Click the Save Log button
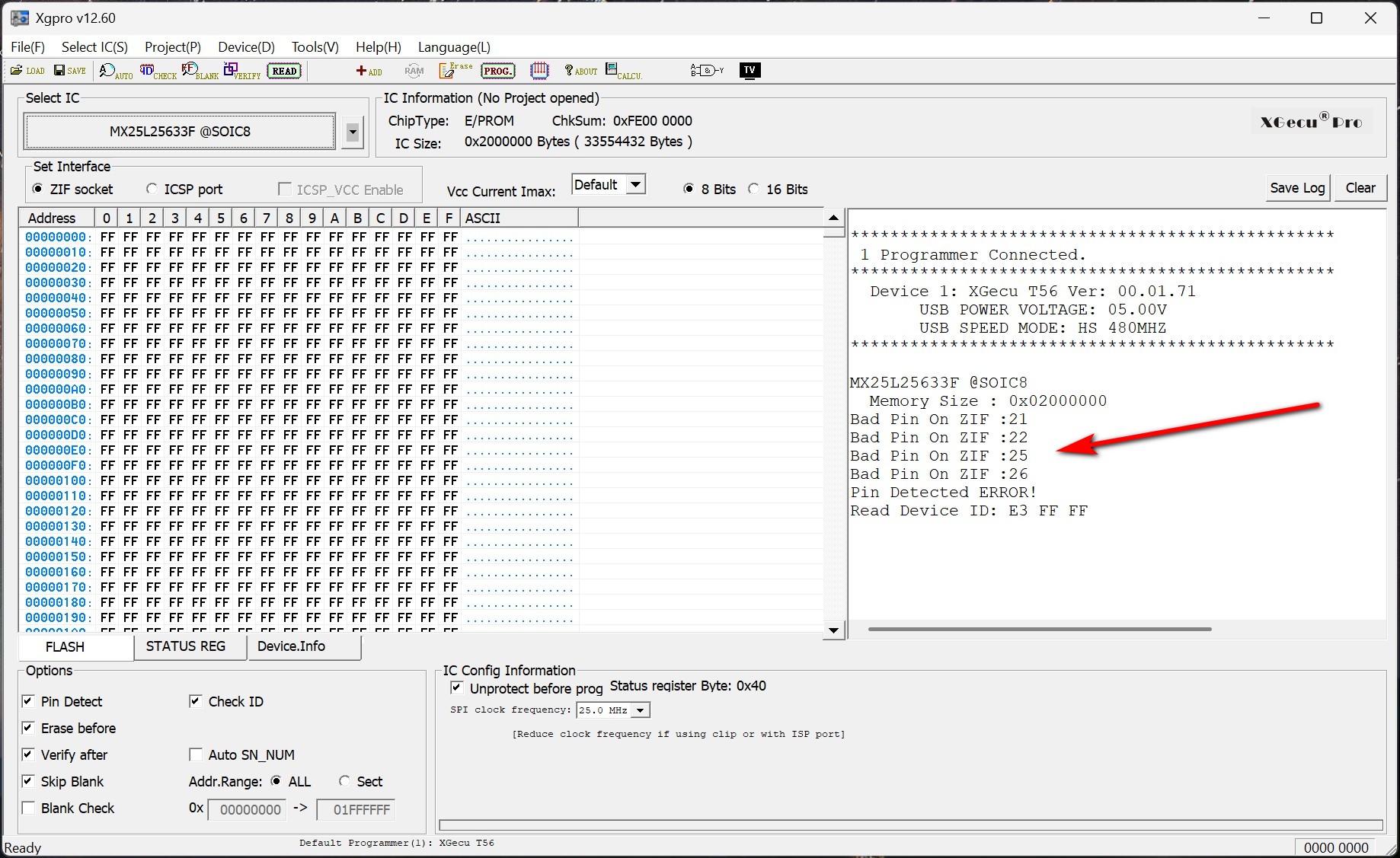The height and width of the screenshot is (858, 1400). coord(1297,188)
